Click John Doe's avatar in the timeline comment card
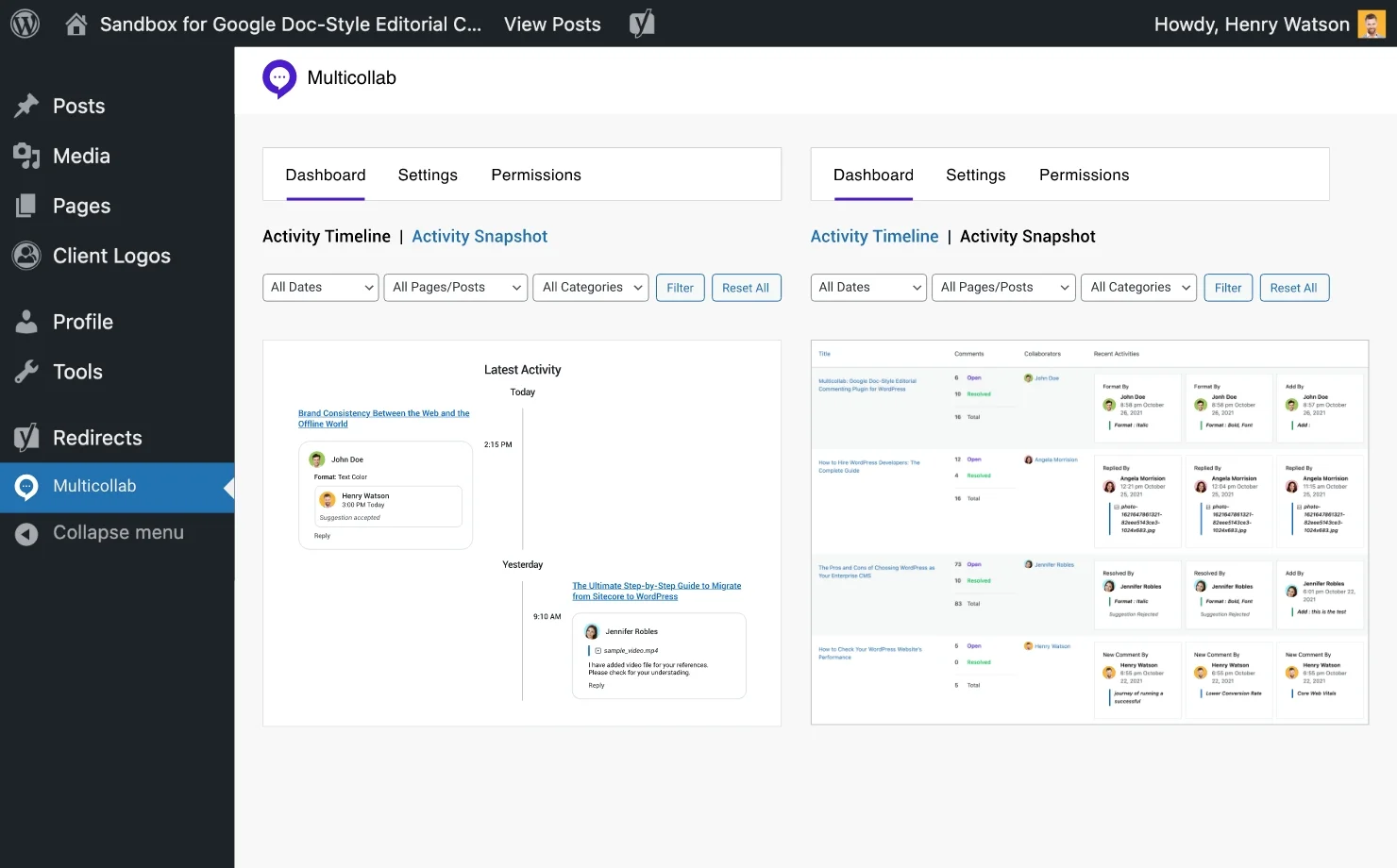The image size is (1397, 868). [x=317, y=459]
